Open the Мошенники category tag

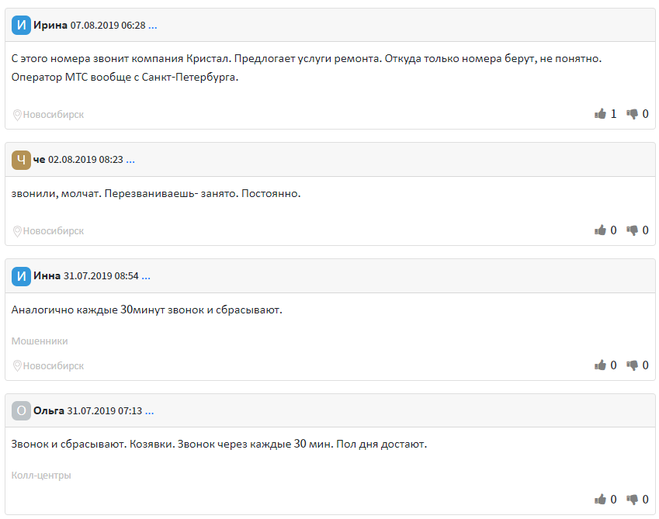(x=40, y=341)
